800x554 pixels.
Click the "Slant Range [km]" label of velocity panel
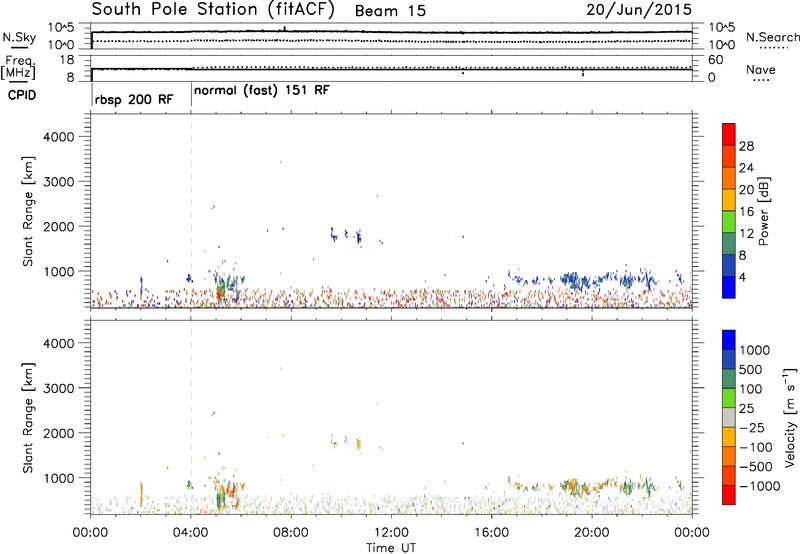click(x=28, y=418)
